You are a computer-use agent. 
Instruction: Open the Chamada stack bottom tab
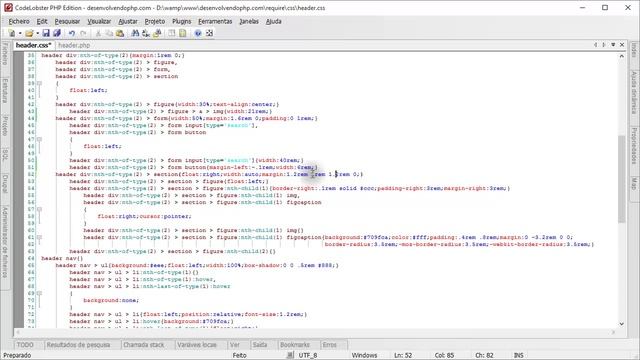tap(144, 345)
